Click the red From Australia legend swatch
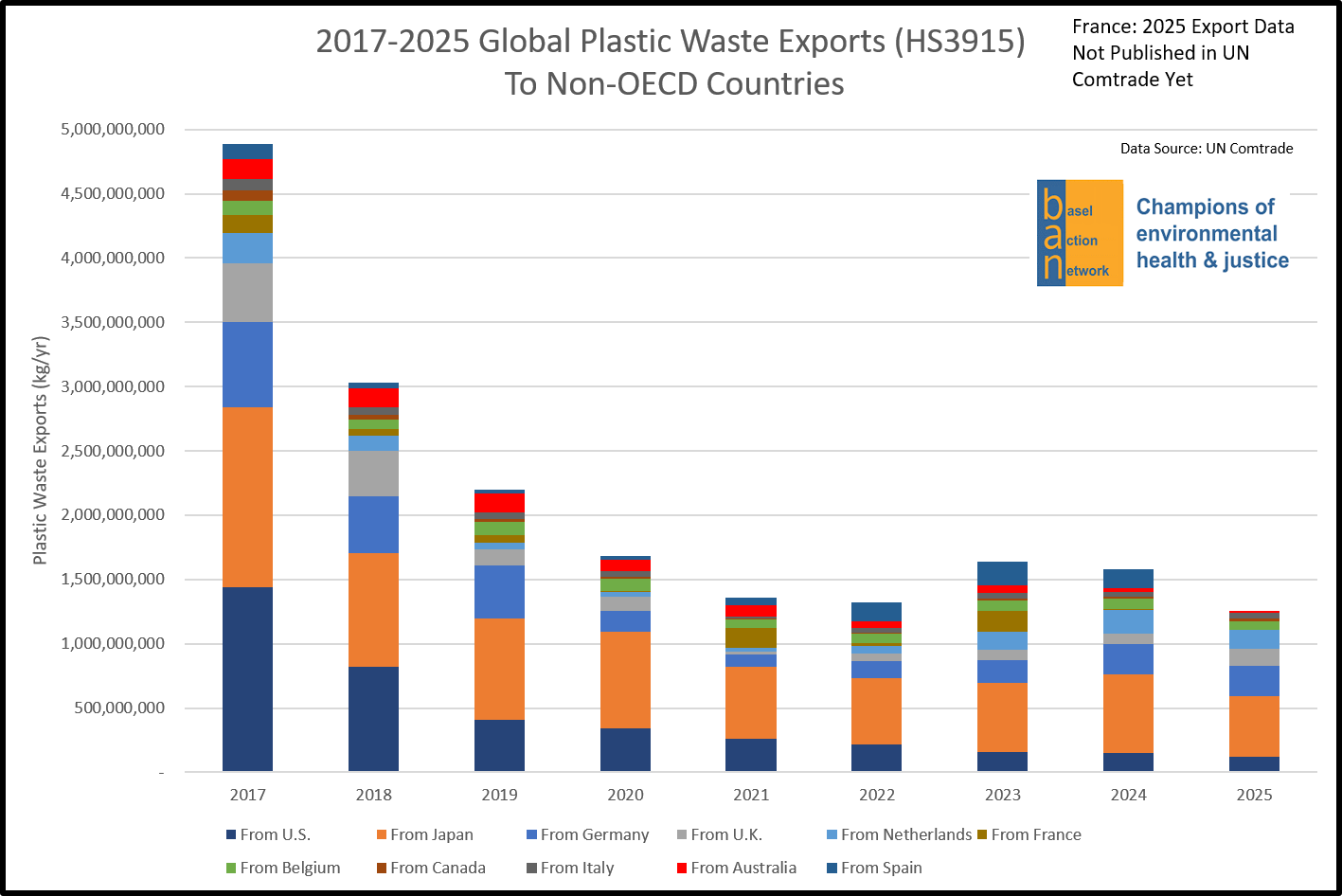Image resolution: width=1342 pixels, height=896 pixels. click(x=682, y=868)
